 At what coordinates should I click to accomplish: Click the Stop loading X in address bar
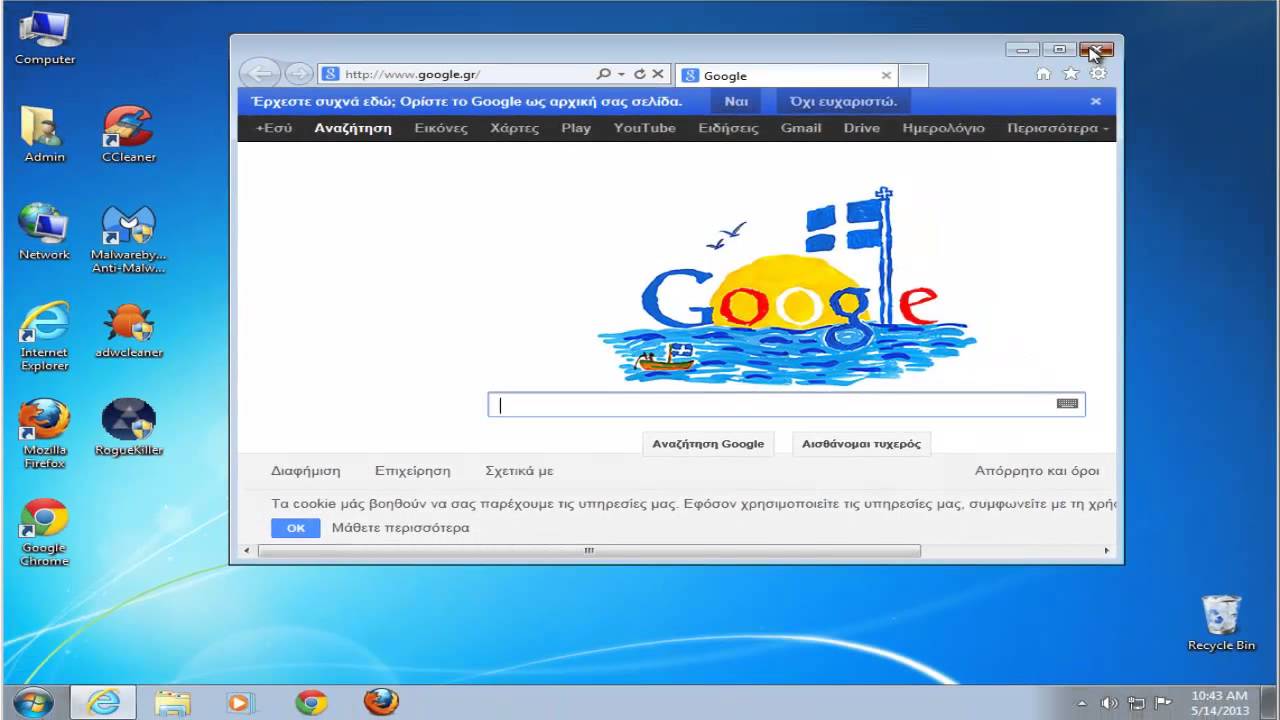coord(658,74)
